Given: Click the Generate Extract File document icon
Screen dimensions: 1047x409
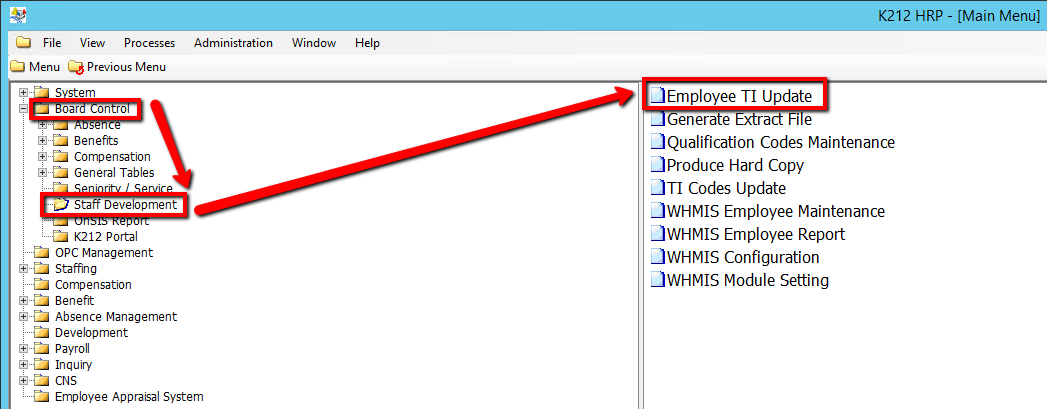Looking at the screenshot, I should click(x=657, y=119).
